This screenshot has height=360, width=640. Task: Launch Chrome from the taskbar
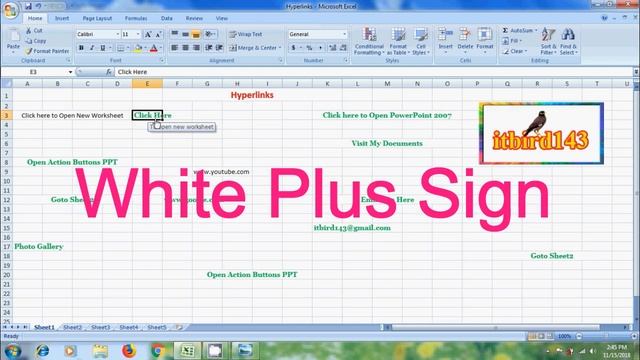[158, 351]
